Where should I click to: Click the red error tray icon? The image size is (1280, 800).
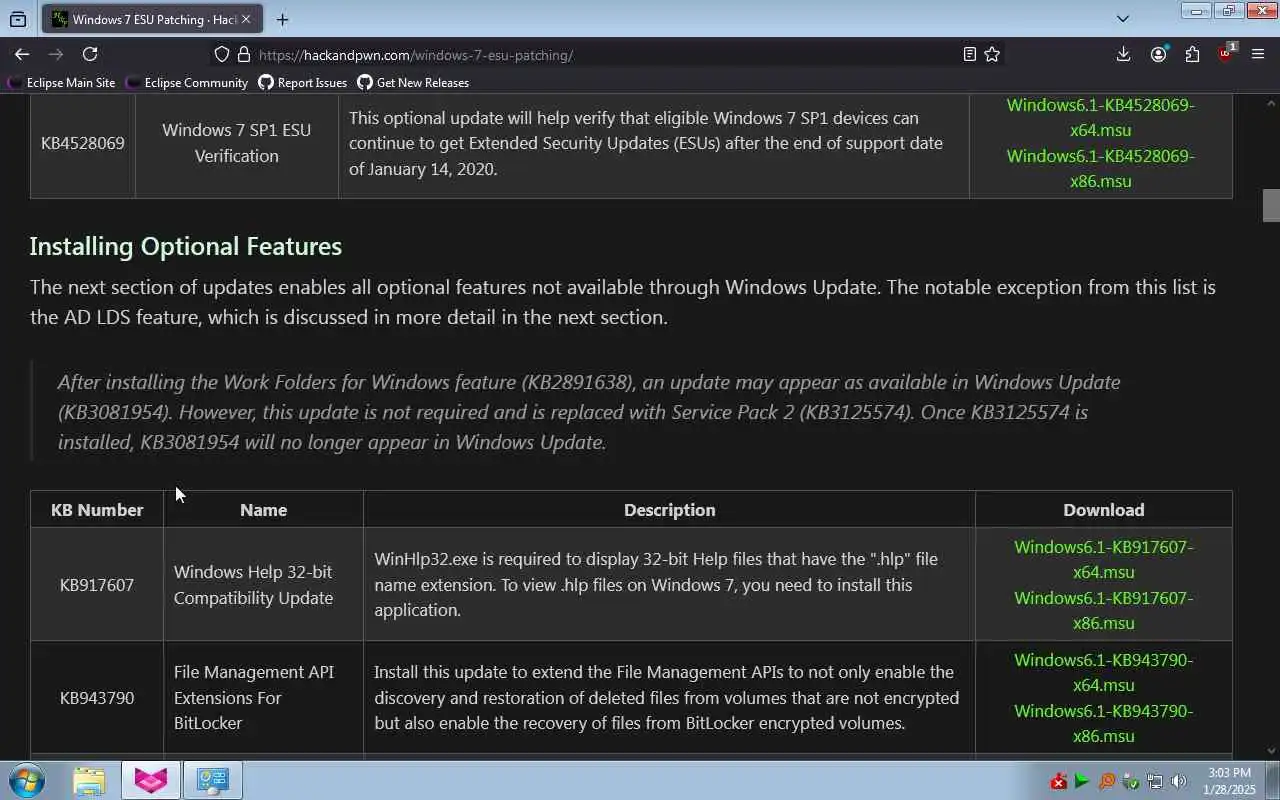click(1058, 781)
